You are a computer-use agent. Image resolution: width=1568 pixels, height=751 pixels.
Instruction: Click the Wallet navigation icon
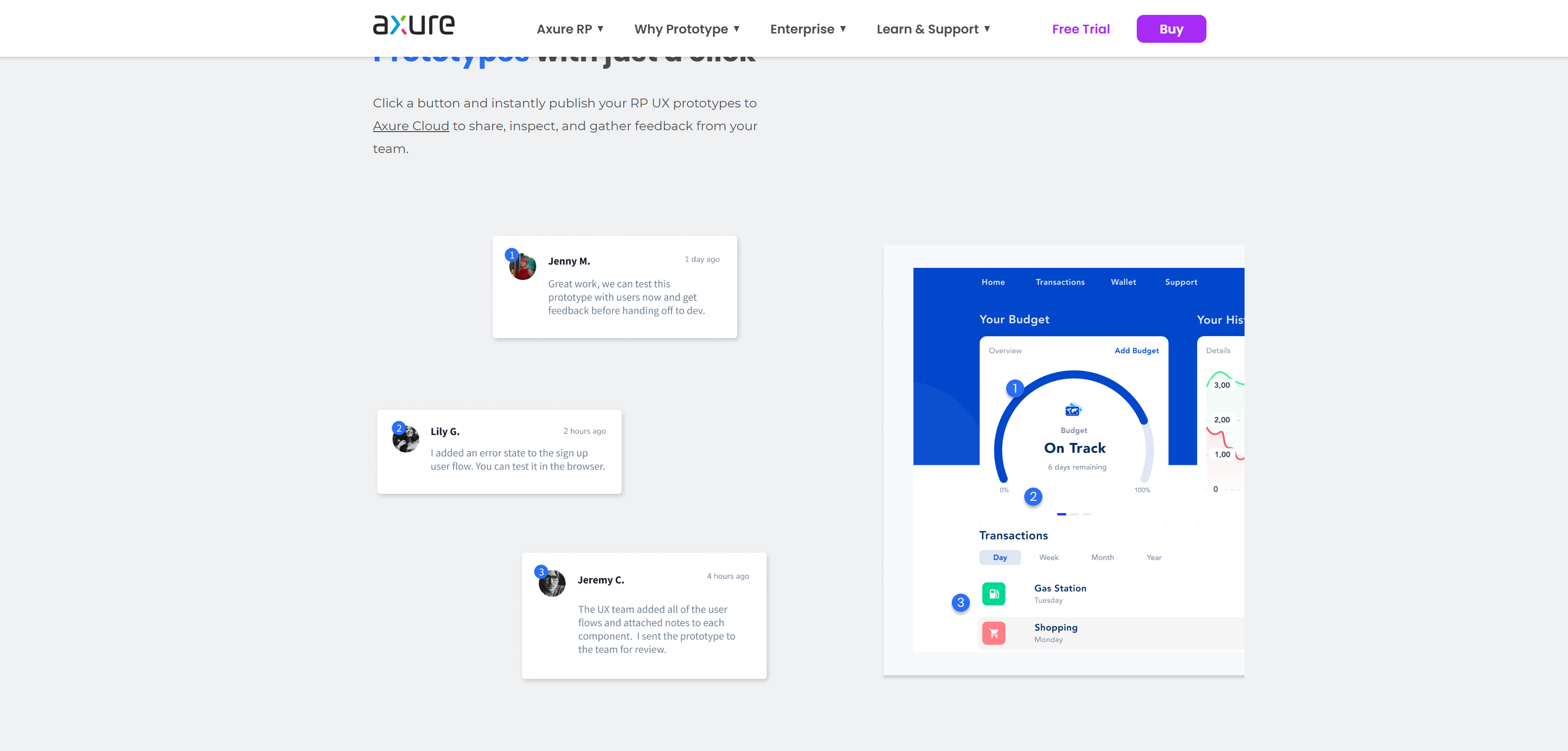[x=1123, y=281]
